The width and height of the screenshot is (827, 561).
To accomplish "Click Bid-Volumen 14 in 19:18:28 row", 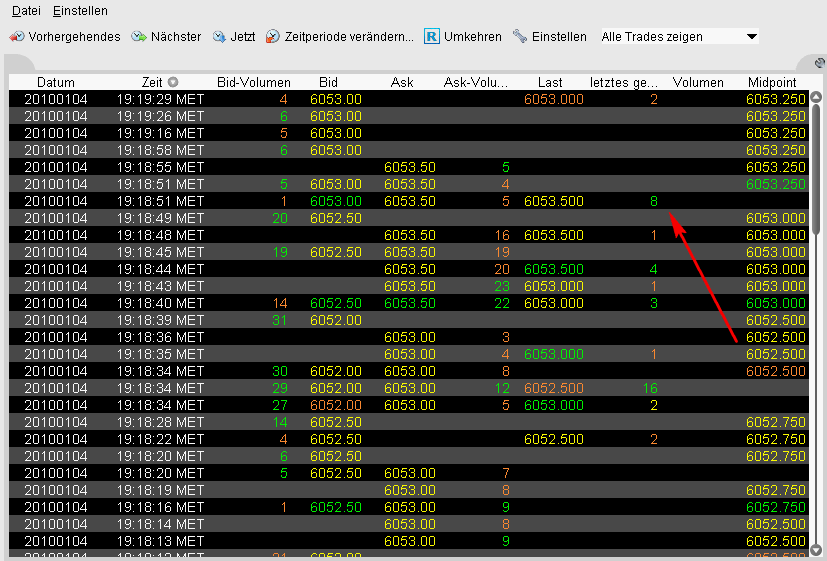I will pos(280,422).
